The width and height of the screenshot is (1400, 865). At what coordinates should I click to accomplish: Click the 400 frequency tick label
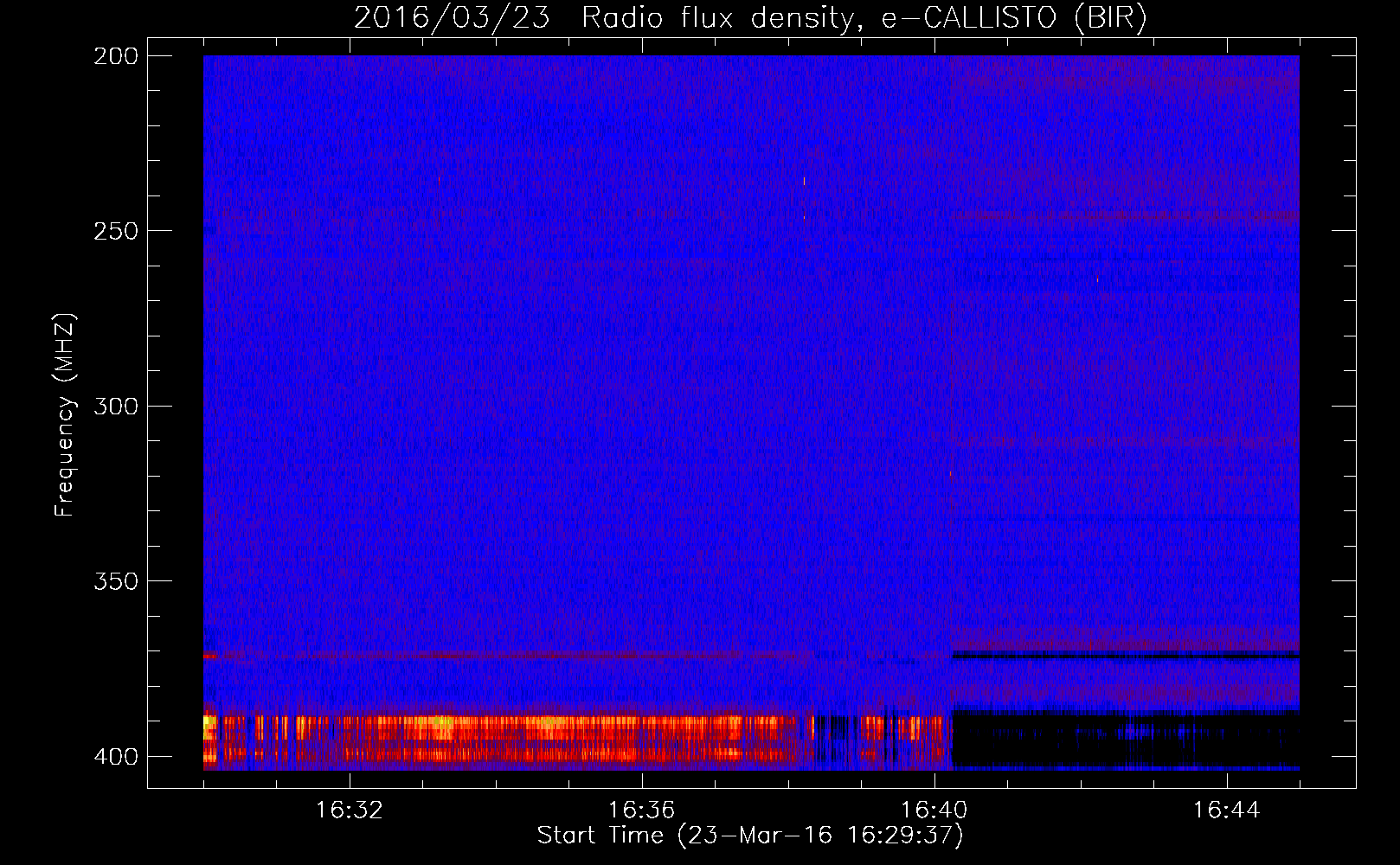(116, 756)
